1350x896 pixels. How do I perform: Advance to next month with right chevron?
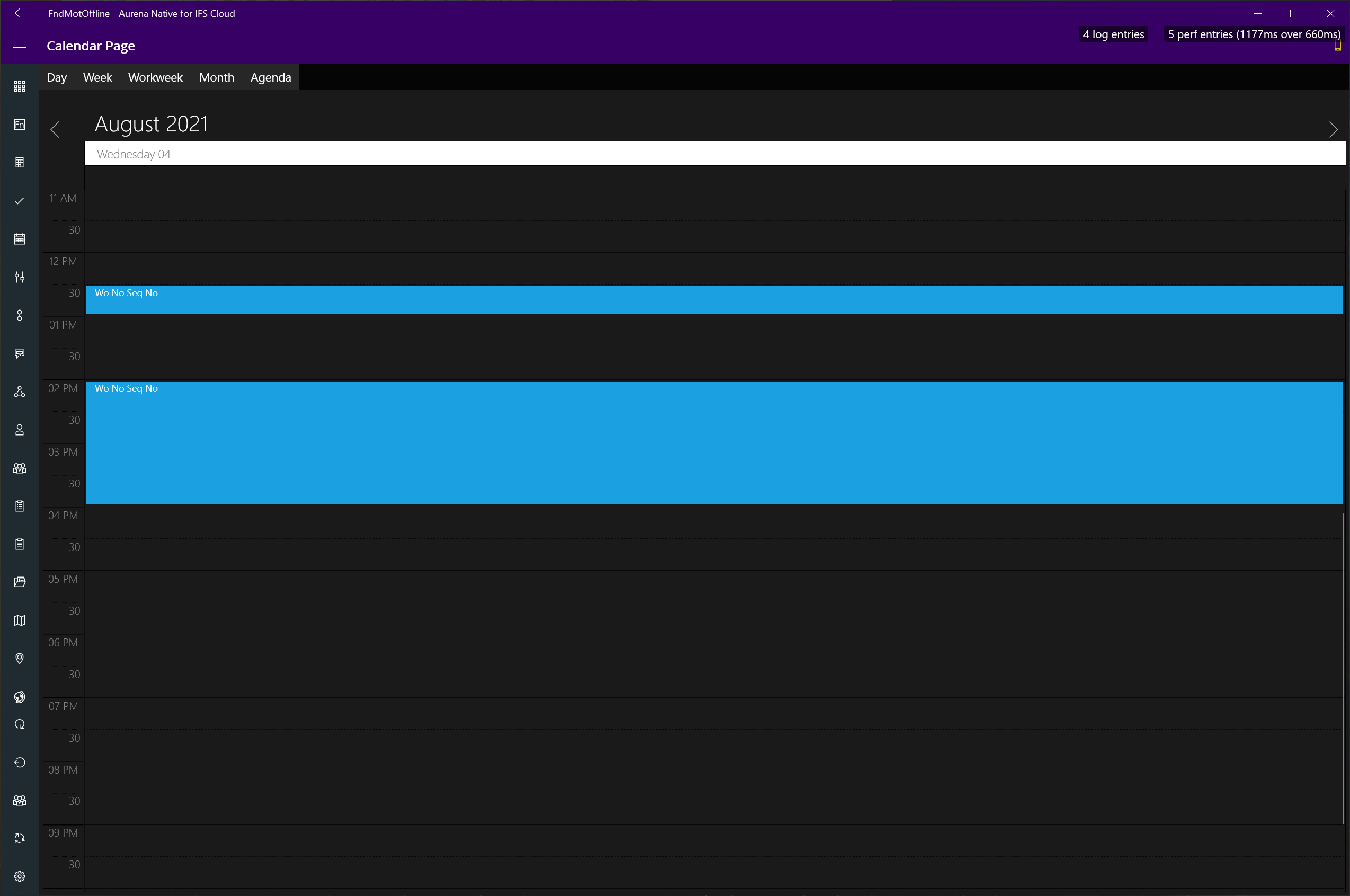point(1334,130)
